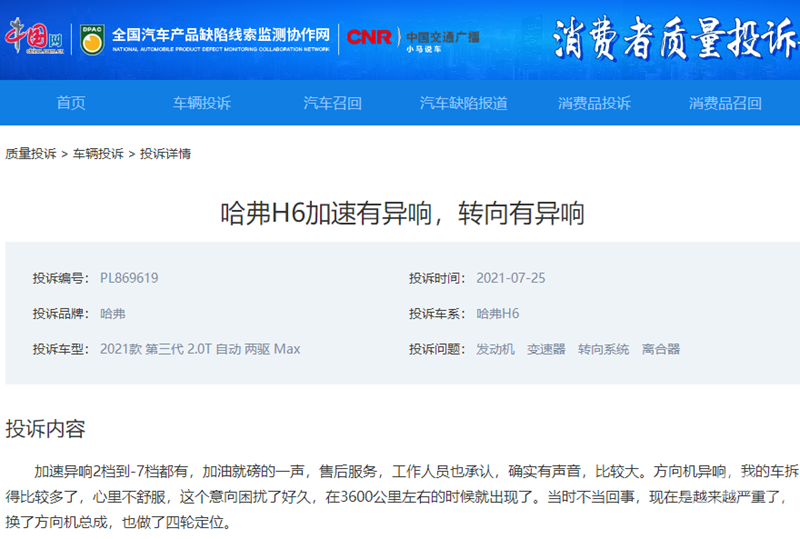
Task: Open the 消费品投诉 navigation tab
Action: pos(594,103)
